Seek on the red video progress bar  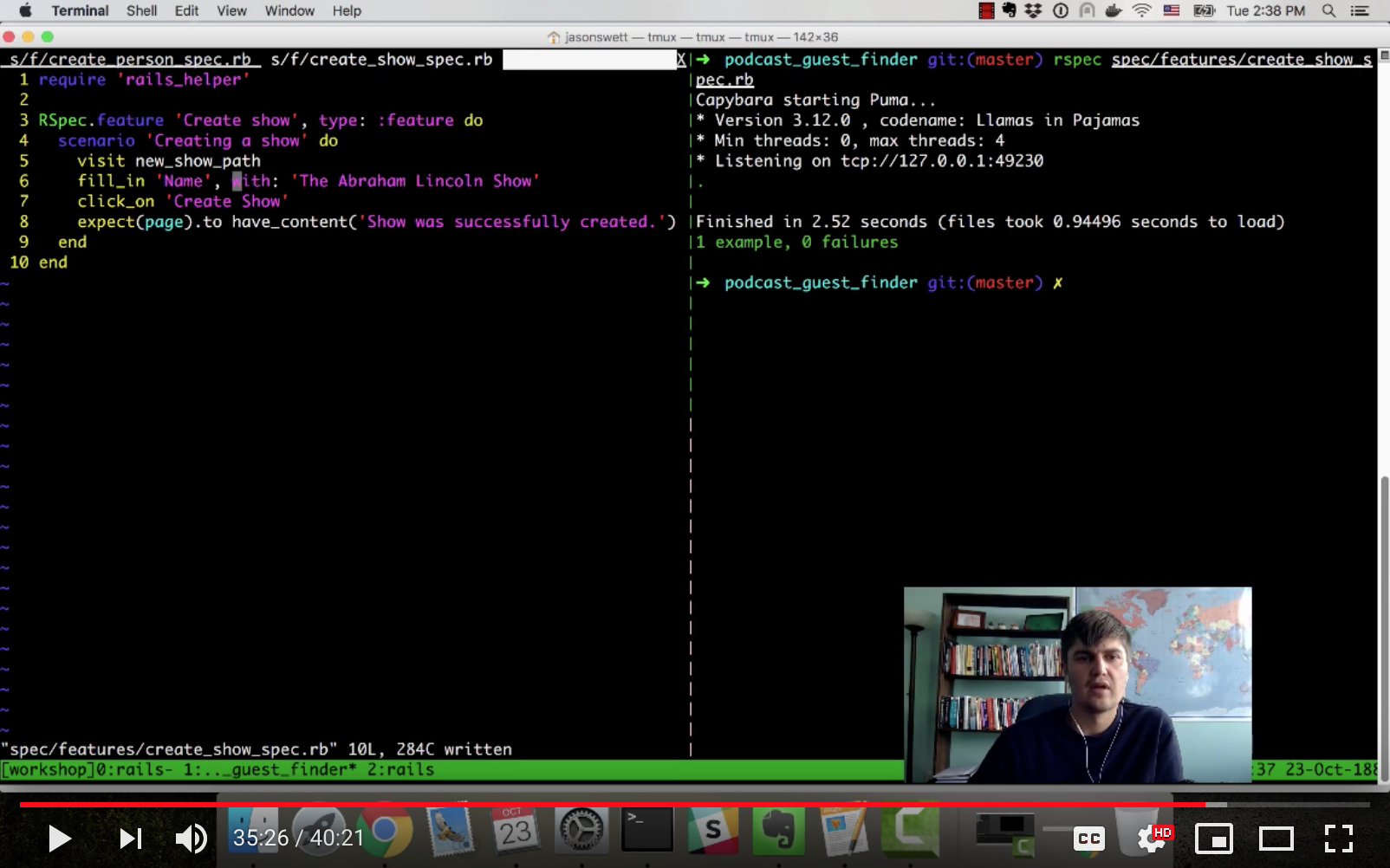tap(694, 805)
